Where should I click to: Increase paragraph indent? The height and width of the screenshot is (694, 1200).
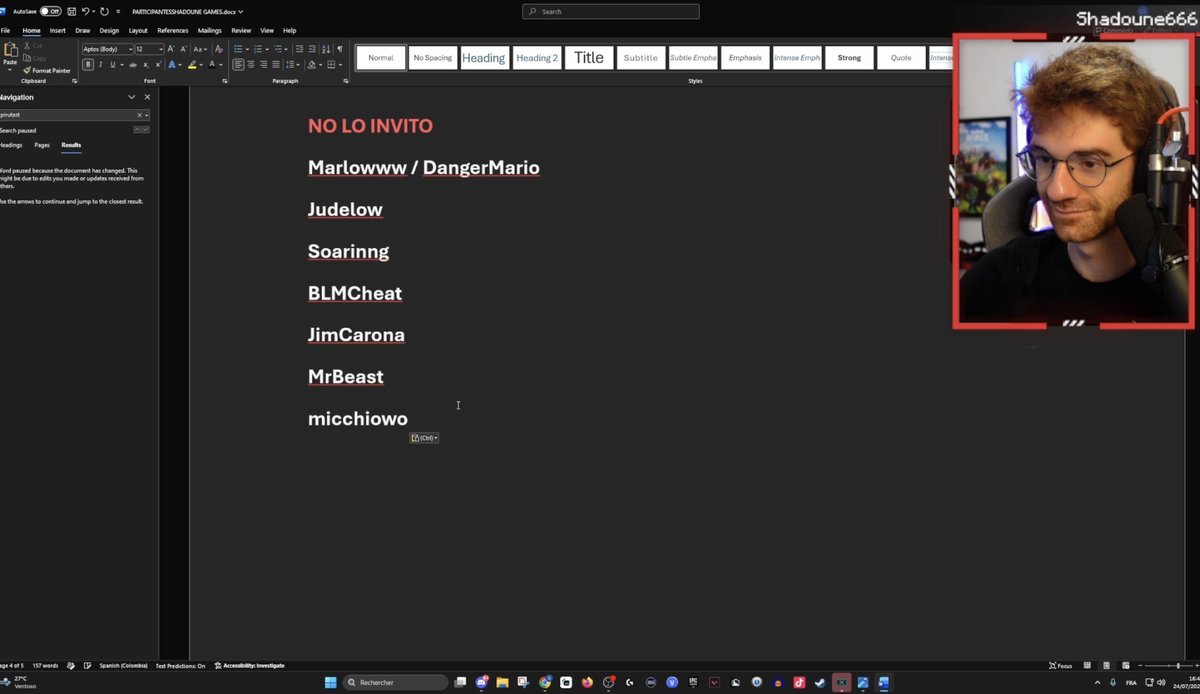[x=312, y=49]
